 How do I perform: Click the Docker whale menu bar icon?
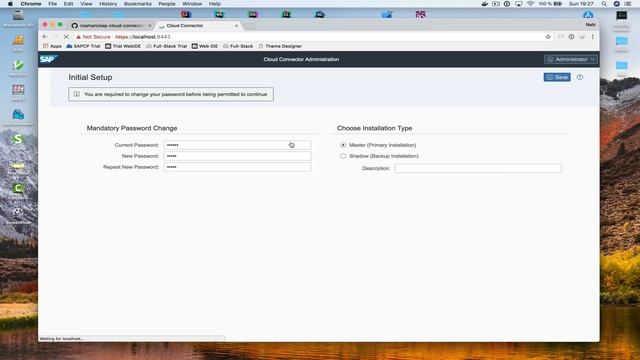pos(484,4)
